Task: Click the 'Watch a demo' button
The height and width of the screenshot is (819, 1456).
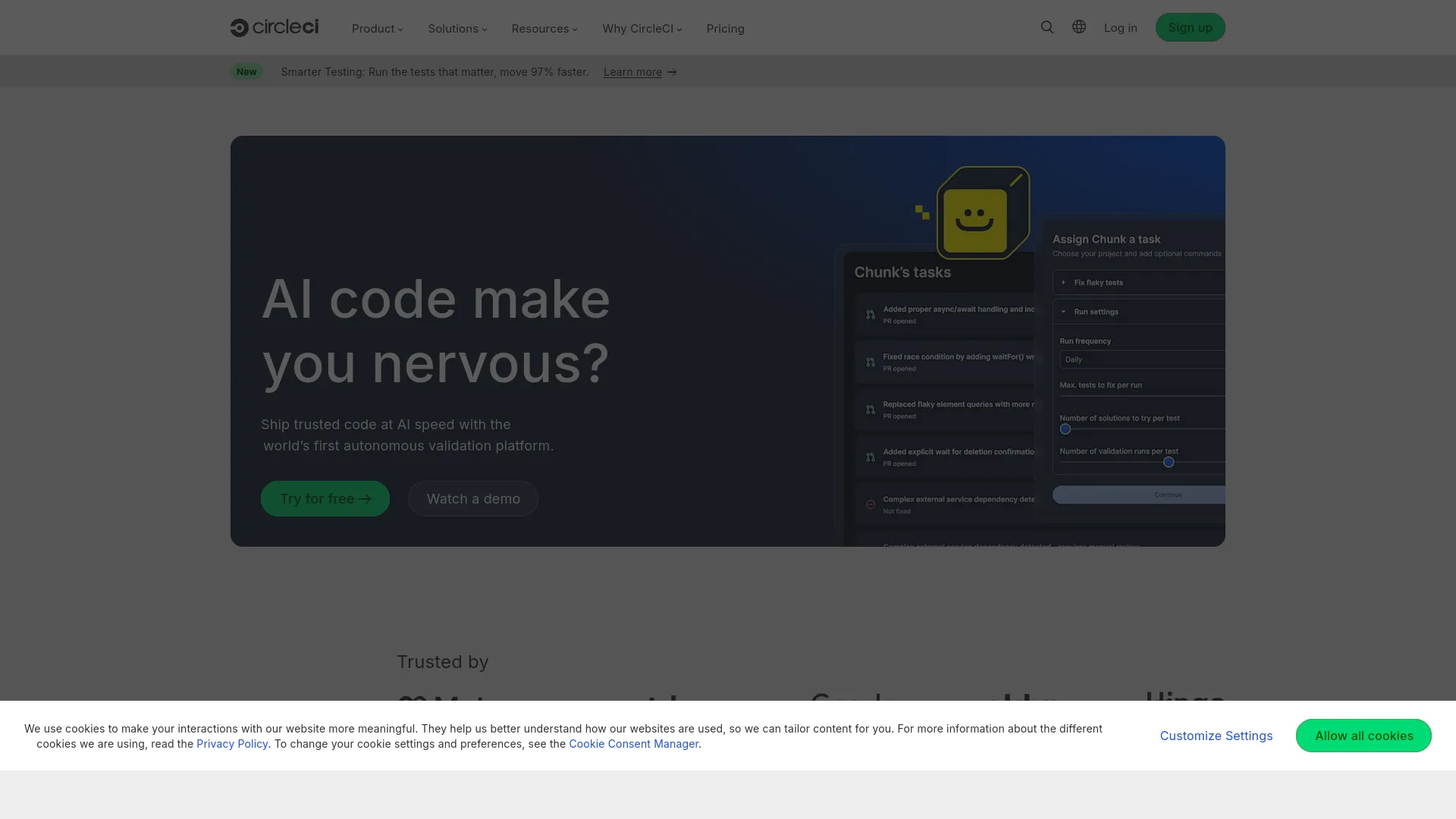Action: pos(473,498)
